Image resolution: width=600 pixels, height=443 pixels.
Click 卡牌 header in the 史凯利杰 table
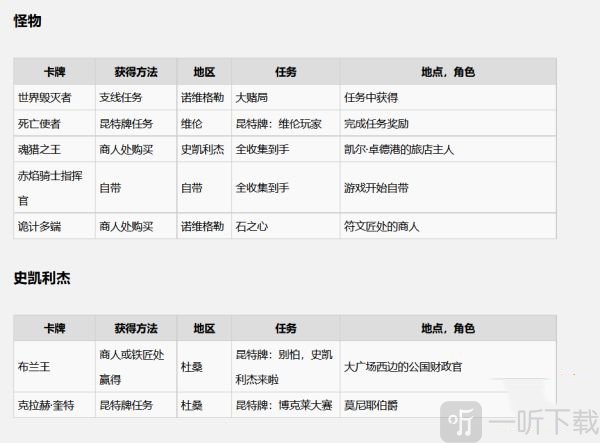(x=54, y=328)
